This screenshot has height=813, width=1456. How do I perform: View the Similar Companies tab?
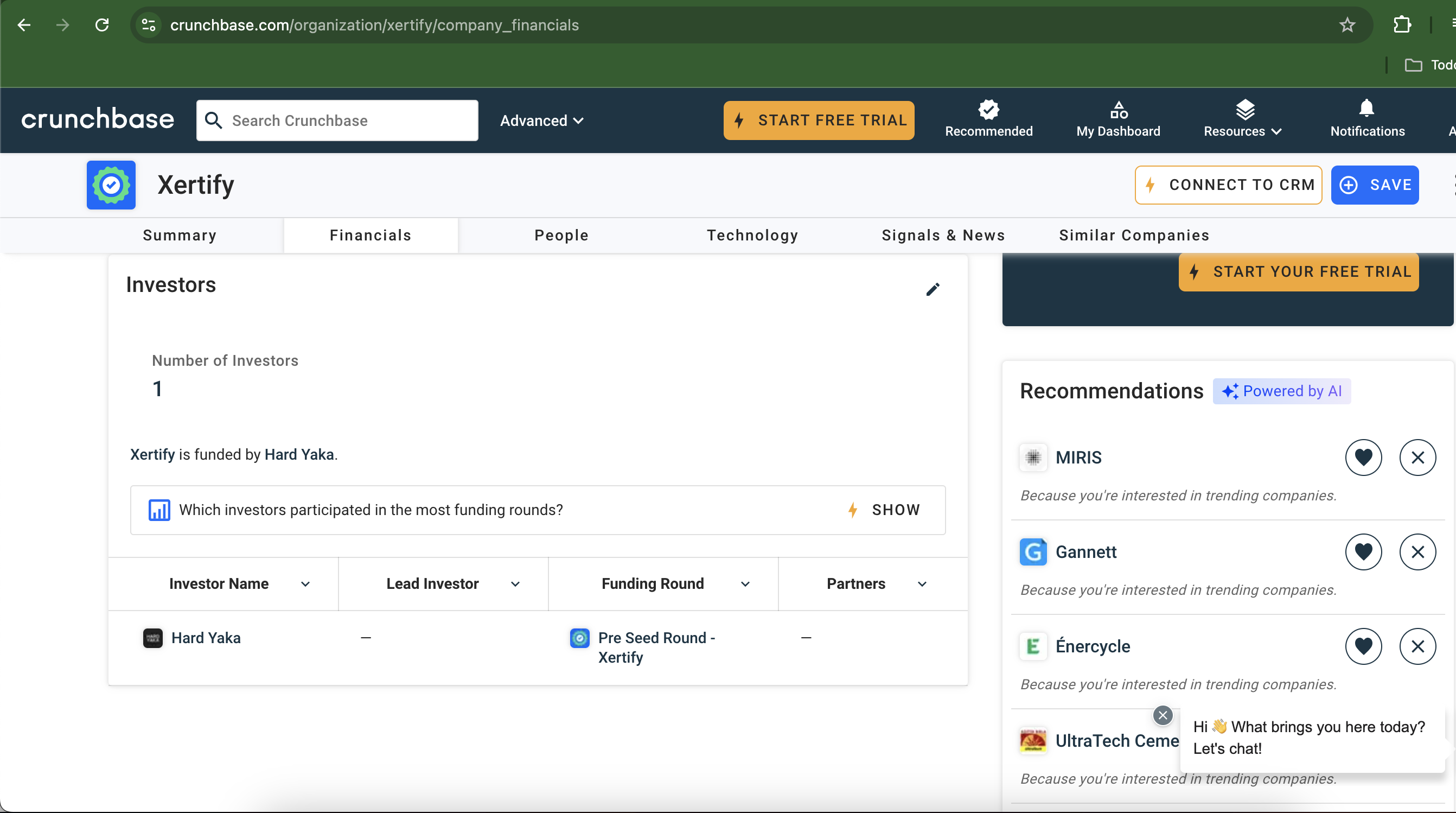pyautogui.click(x=1134, y=235)
